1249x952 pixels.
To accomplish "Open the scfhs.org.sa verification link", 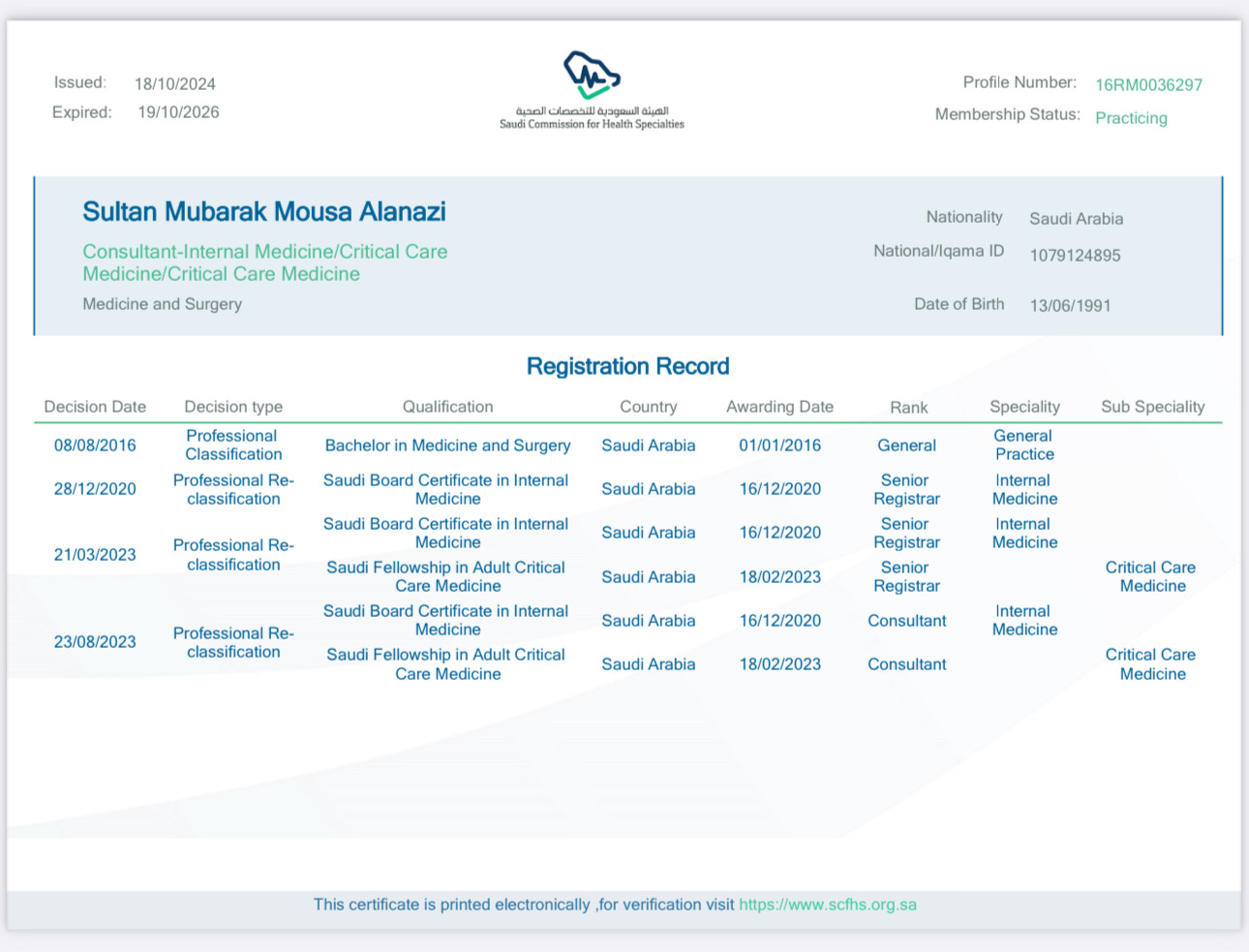I will pyautogui.click(x=827, y=905).
